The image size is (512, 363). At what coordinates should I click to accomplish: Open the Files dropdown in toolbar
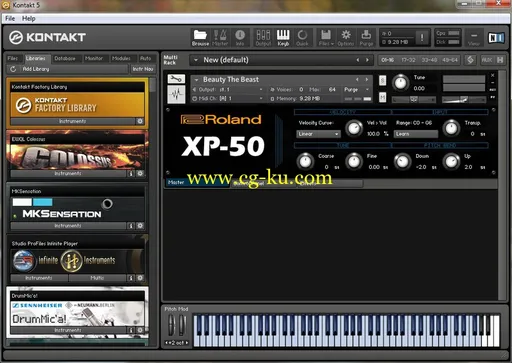326,38
